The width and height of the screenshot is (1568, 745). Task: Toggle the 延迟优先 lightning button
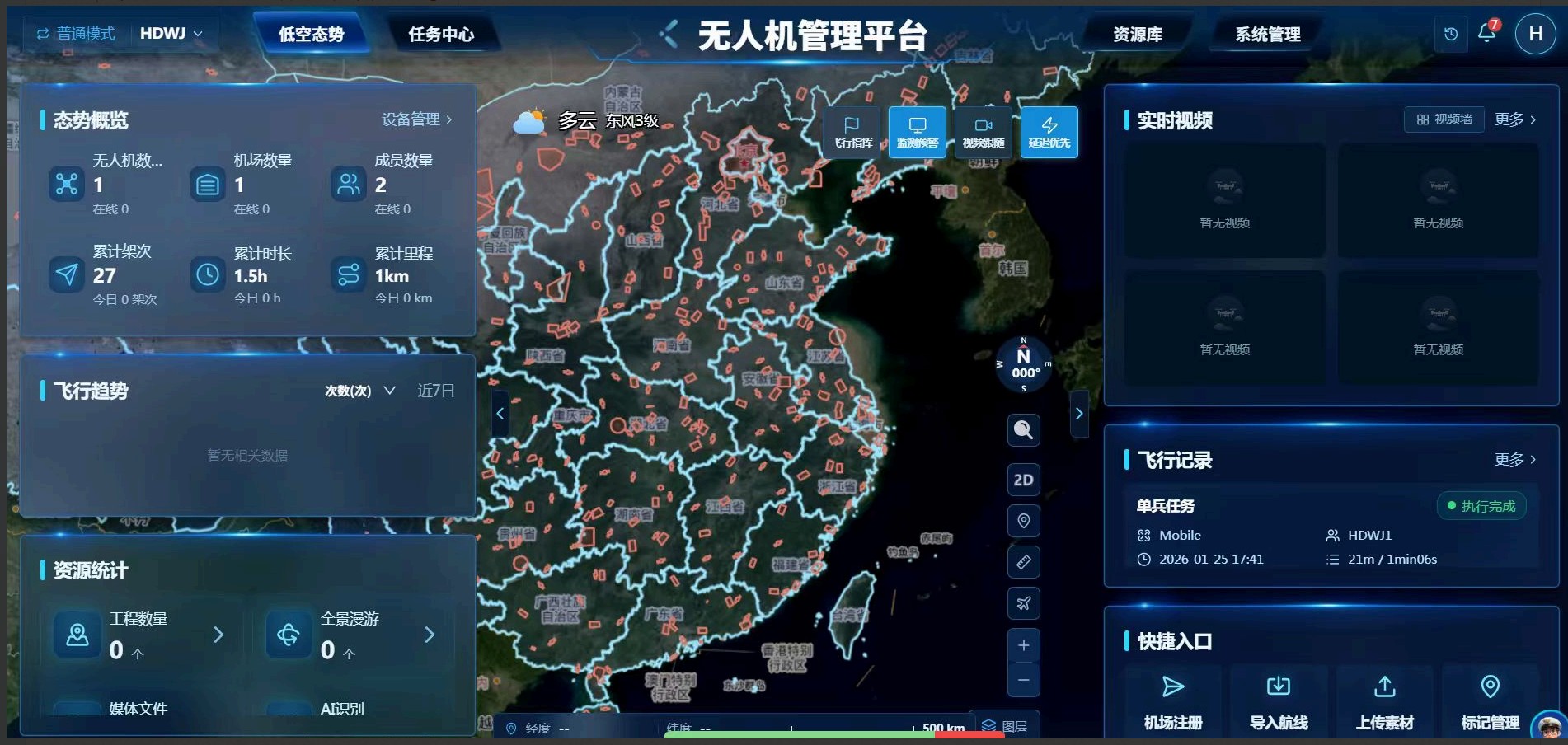(1049, 132)
